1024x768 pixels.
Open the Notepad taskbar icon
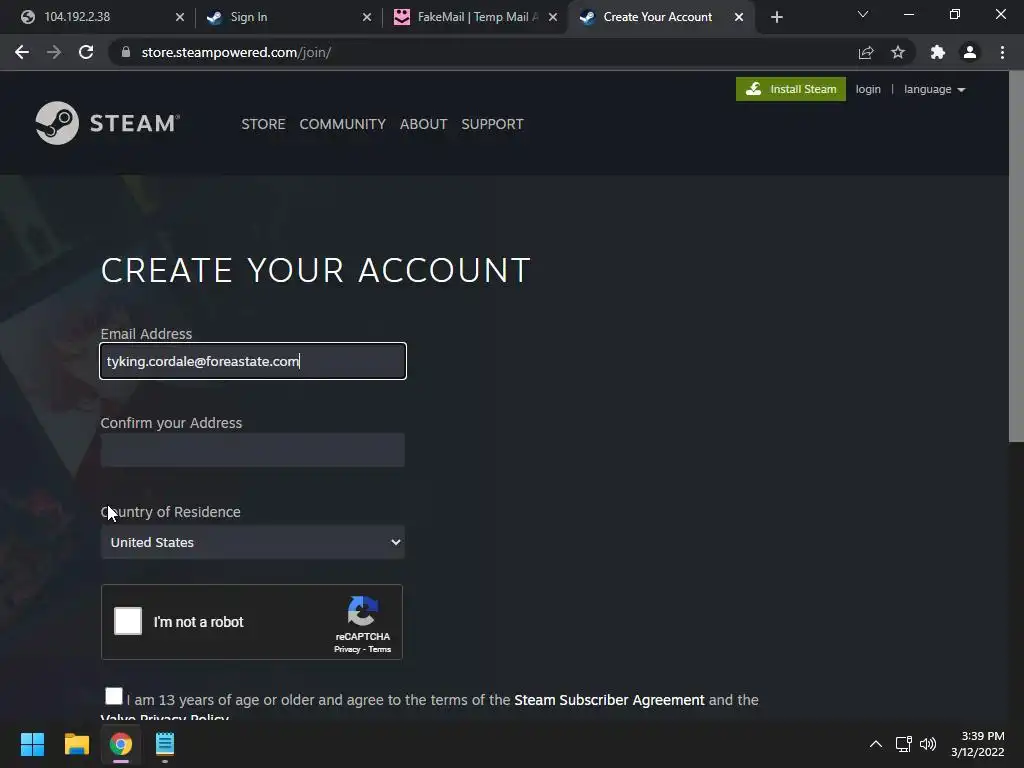[x=165, y=744]
